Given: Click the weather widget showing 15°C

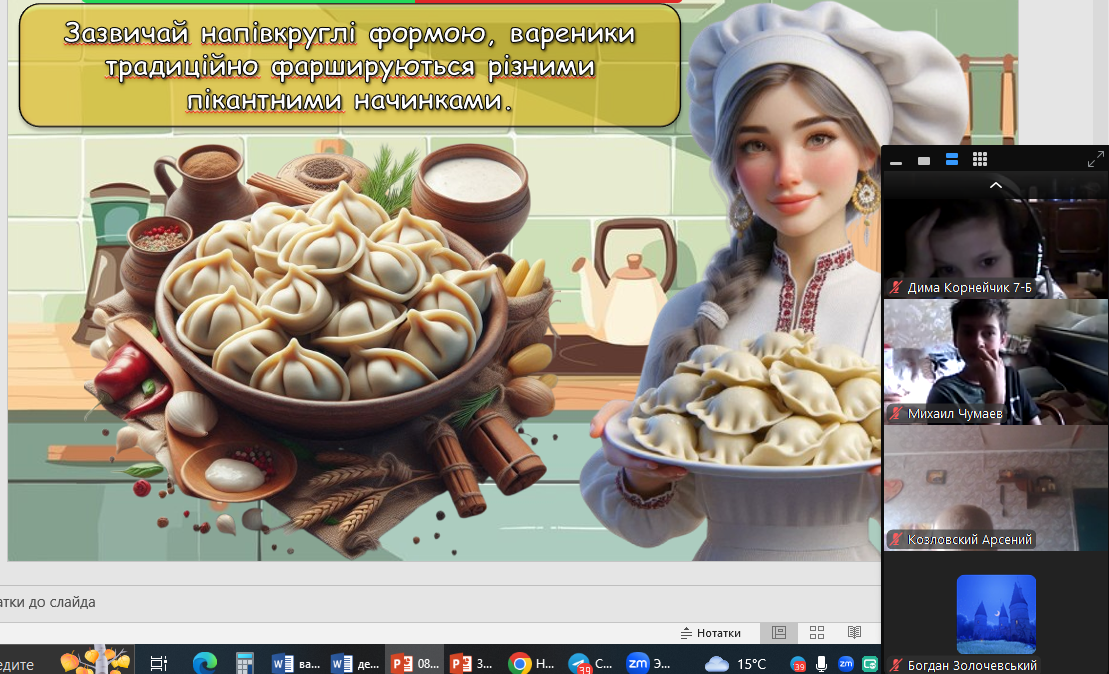Looking at the screenshot, I should 735,663.
